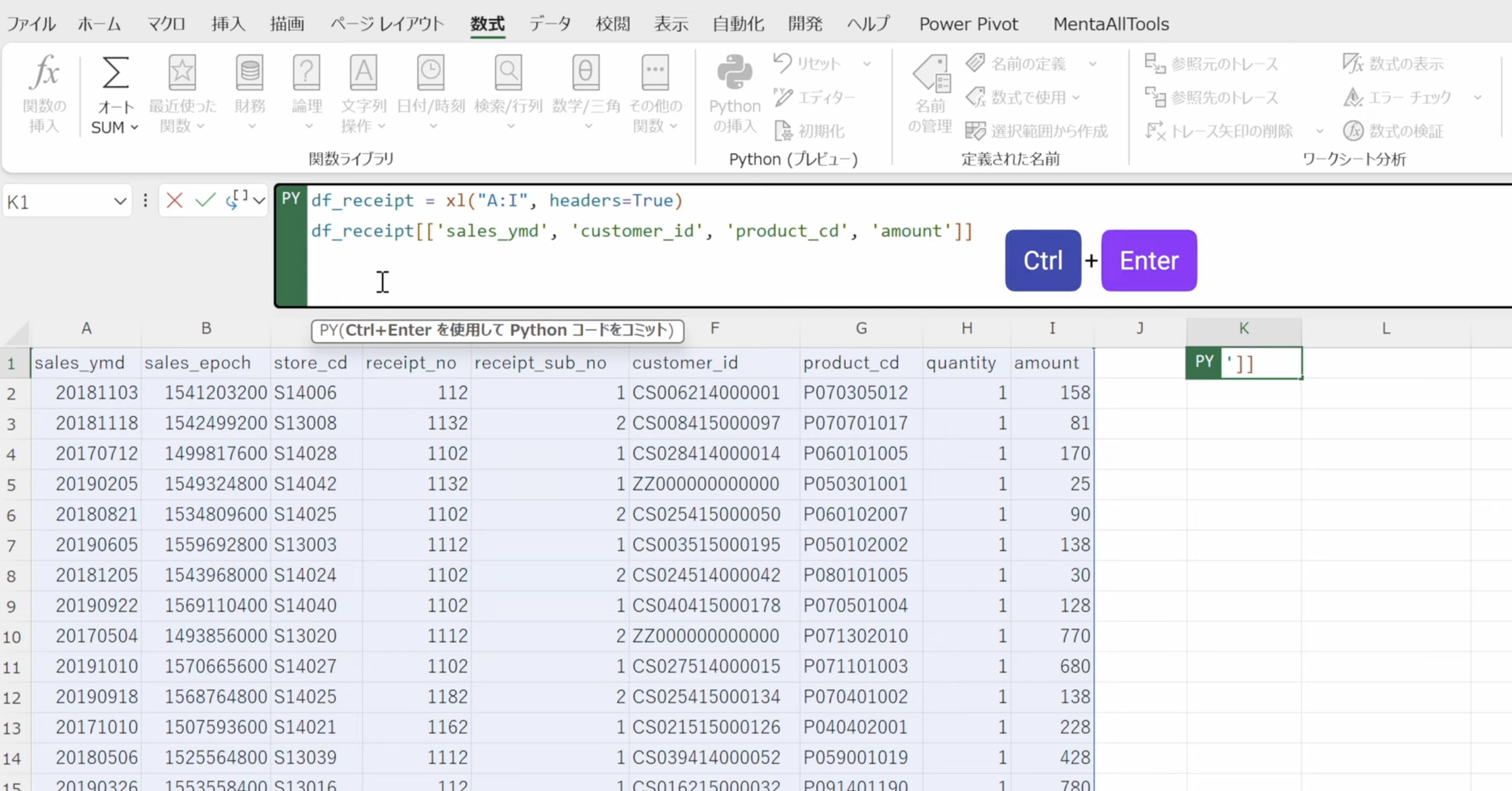Select column header A
This screenshot has width=1512, height=791.
[x=86, y=328]
